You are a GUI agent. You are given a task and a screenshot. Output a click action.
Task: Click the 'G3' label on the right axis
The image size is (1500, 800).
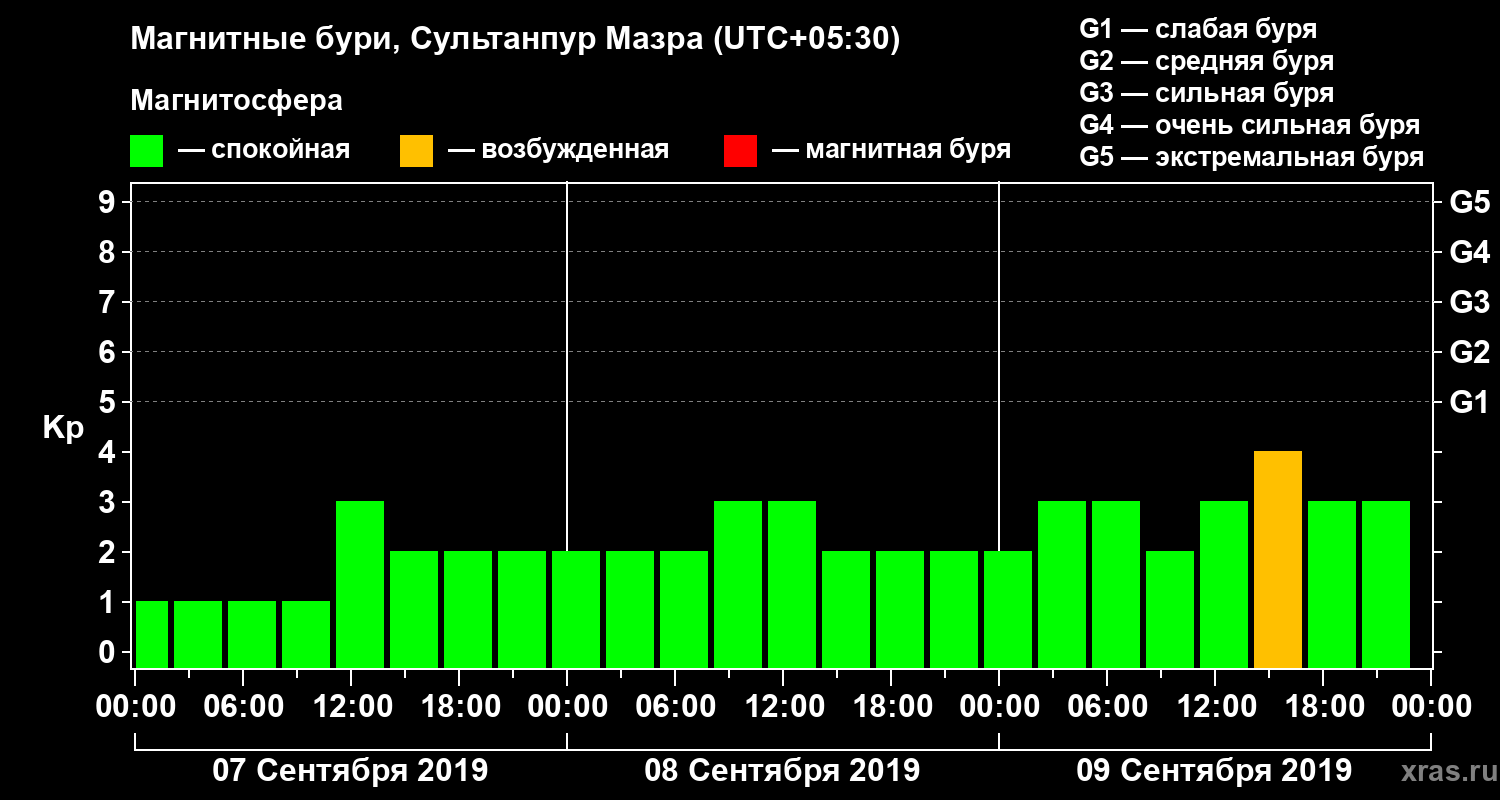[1470, 303]
